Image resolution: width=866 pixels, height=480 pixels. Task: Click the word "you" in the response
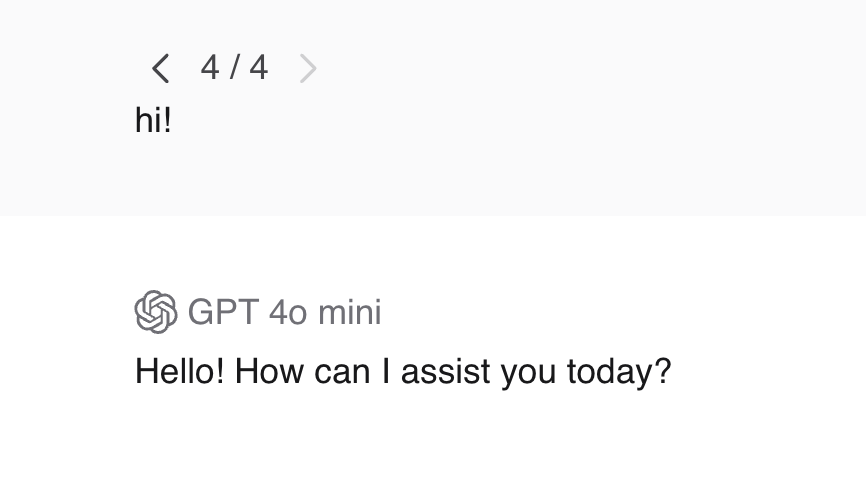tap(529, 372)
